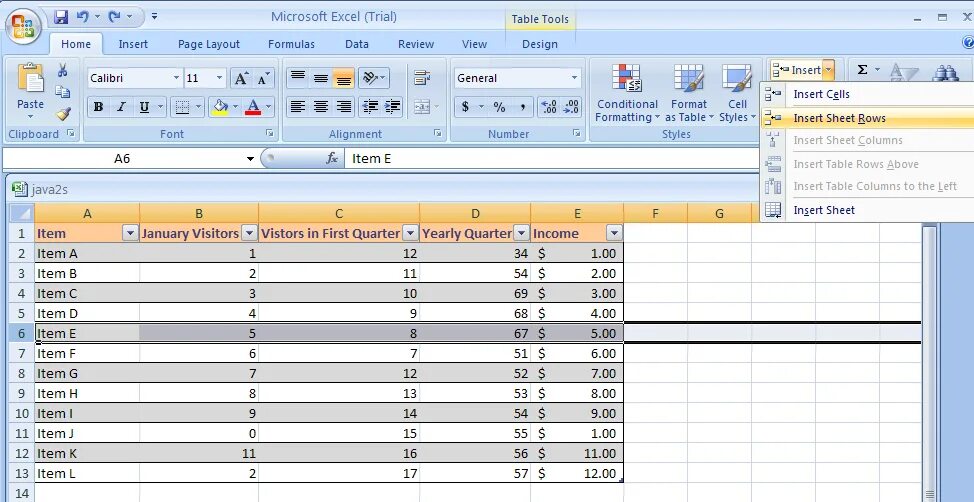Copy the selected cells

63,92
